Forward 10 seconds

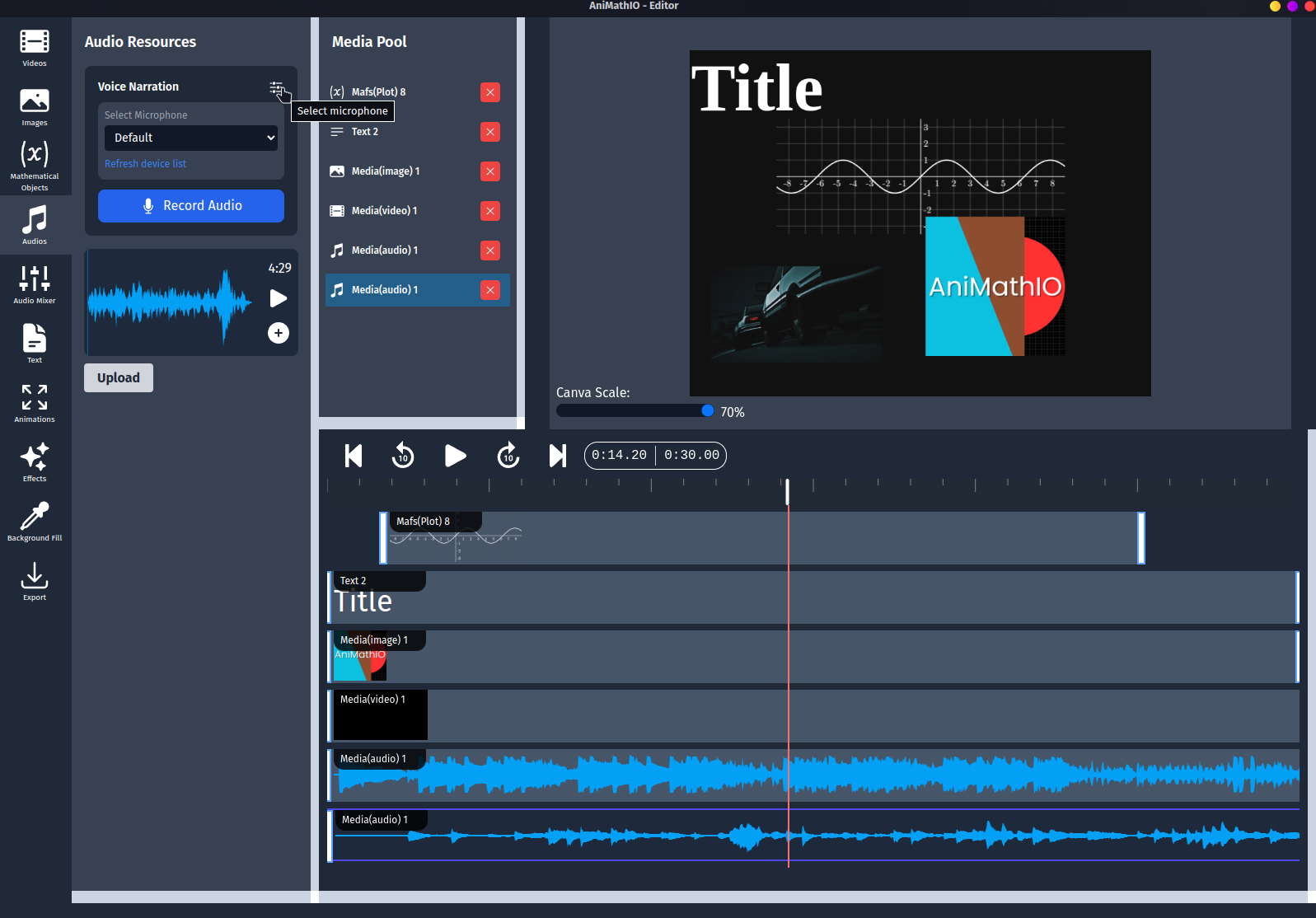coord(508,456)
